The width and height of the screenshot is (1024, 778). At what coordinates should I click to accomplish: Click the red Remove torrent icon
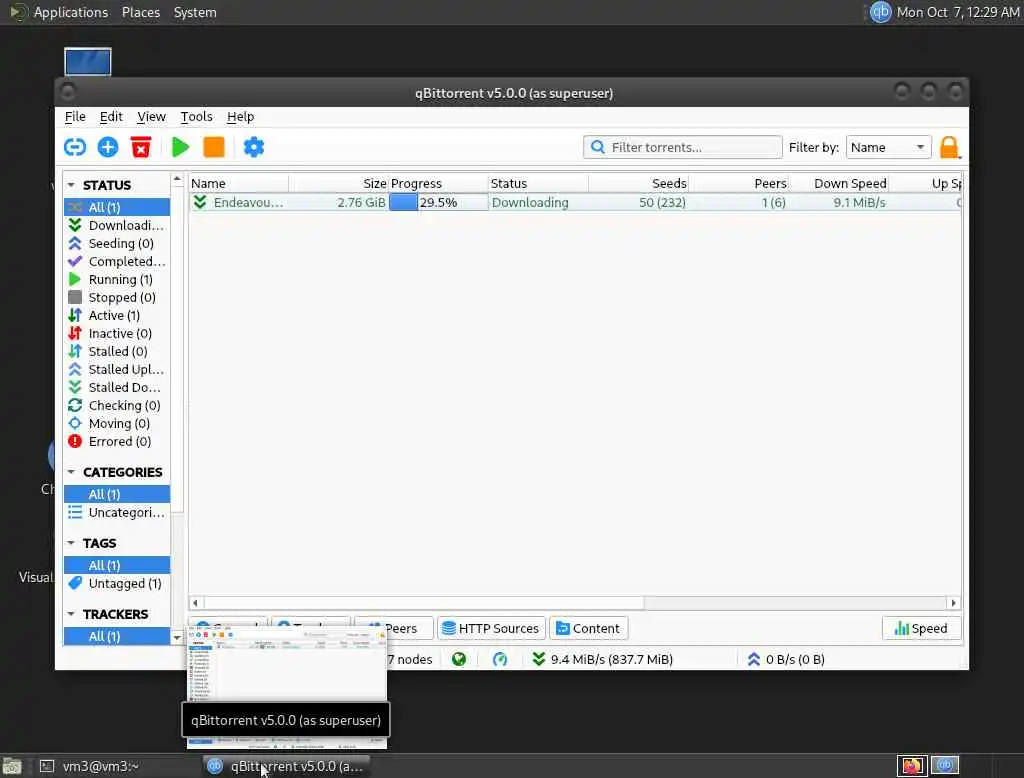141,147
